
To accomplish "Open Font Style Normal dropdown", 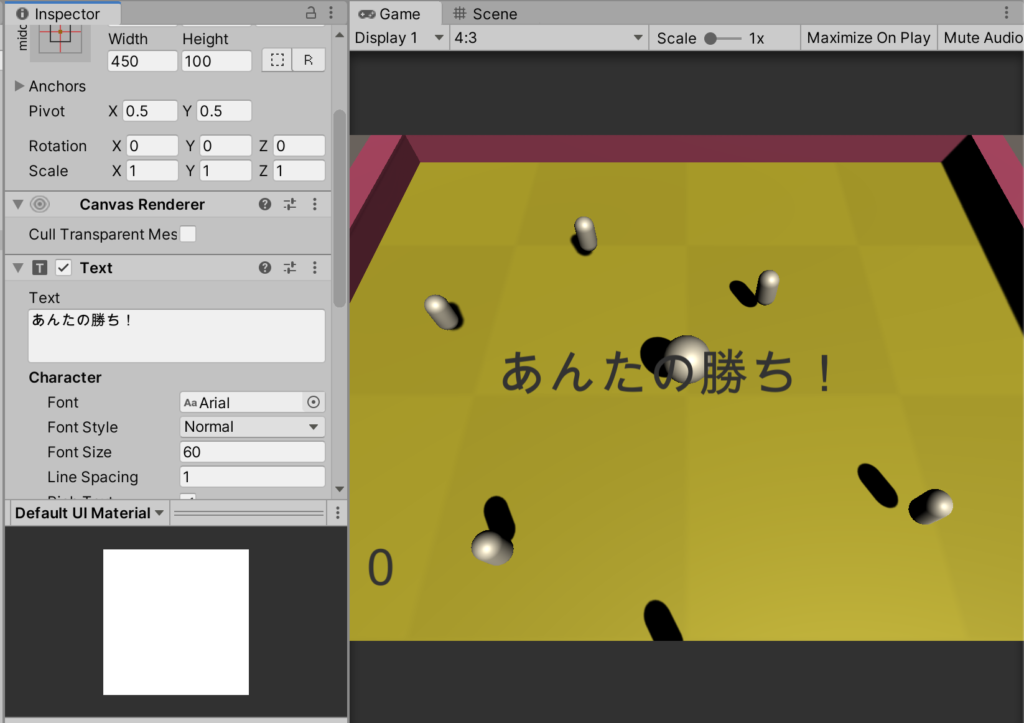I will point(252,426).
